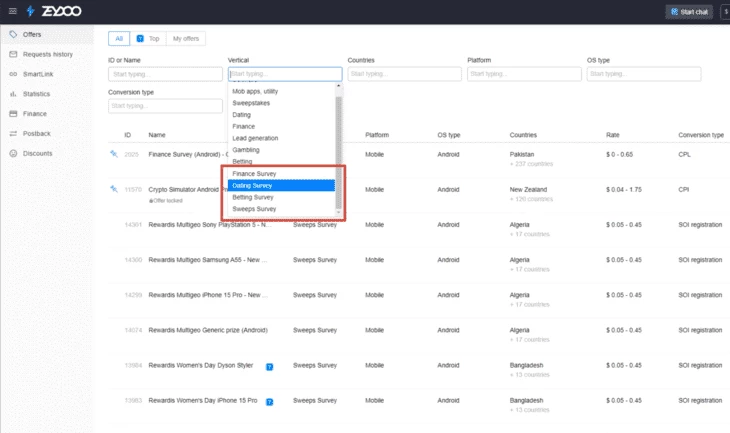Click the Offers tag icon in sidebar

13,34
